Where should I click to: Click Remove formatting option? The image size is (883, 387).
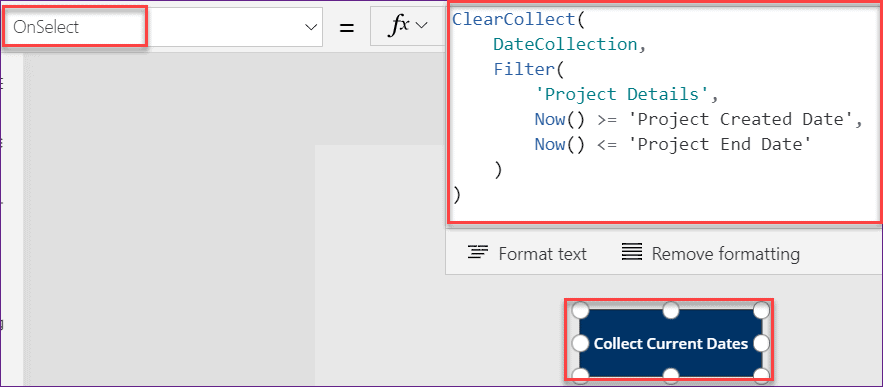[711, 253]
